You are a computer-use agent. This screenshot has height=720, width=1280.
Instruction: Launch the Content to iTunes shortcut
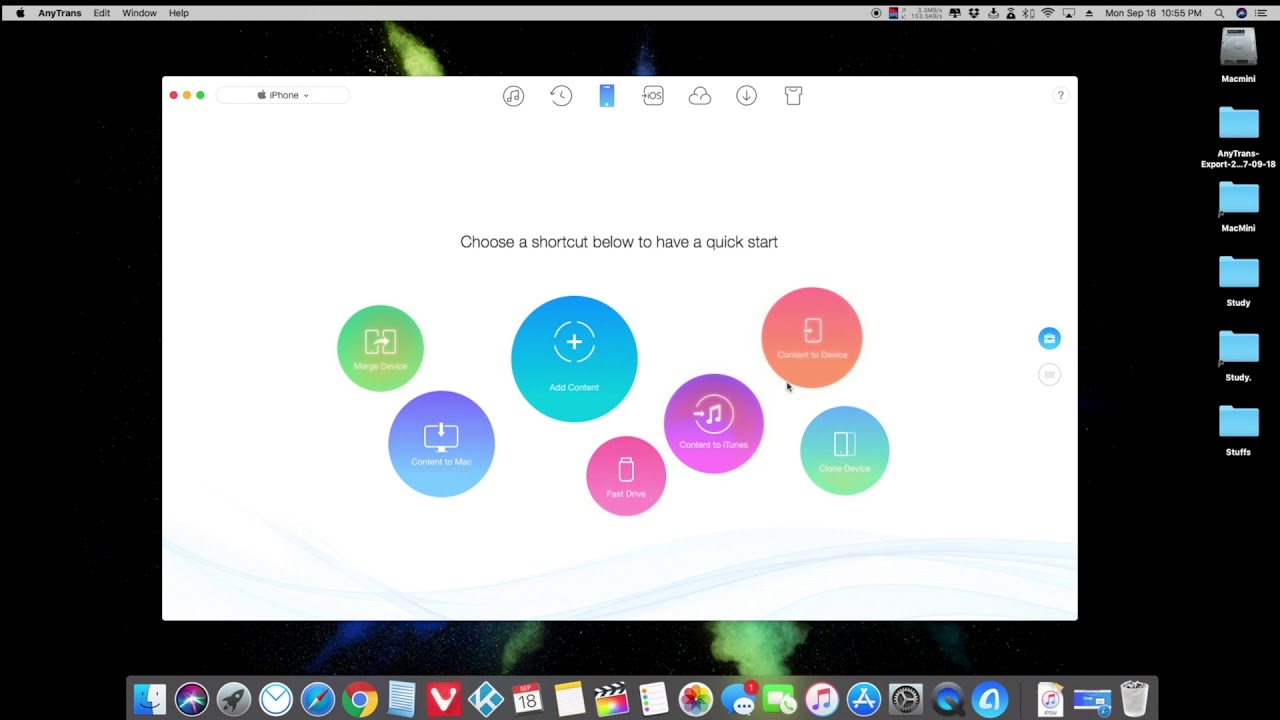coord(713,423)
